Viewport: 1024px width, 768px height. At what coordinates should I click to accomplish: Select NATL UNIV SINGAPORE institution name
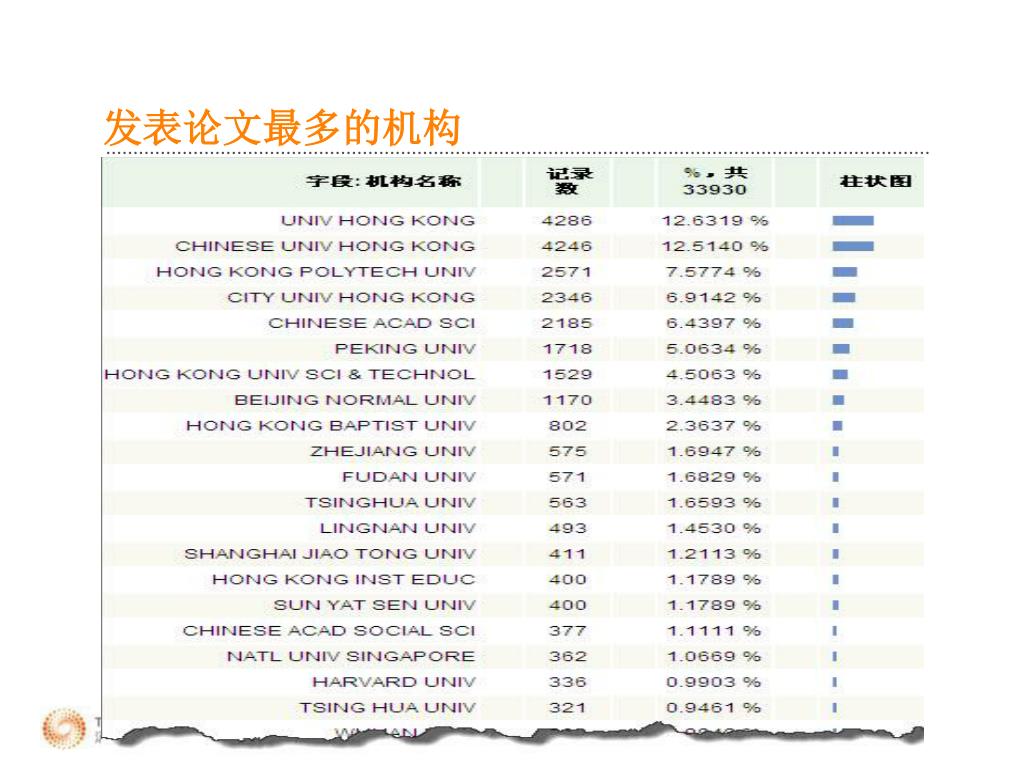(351, 656)
